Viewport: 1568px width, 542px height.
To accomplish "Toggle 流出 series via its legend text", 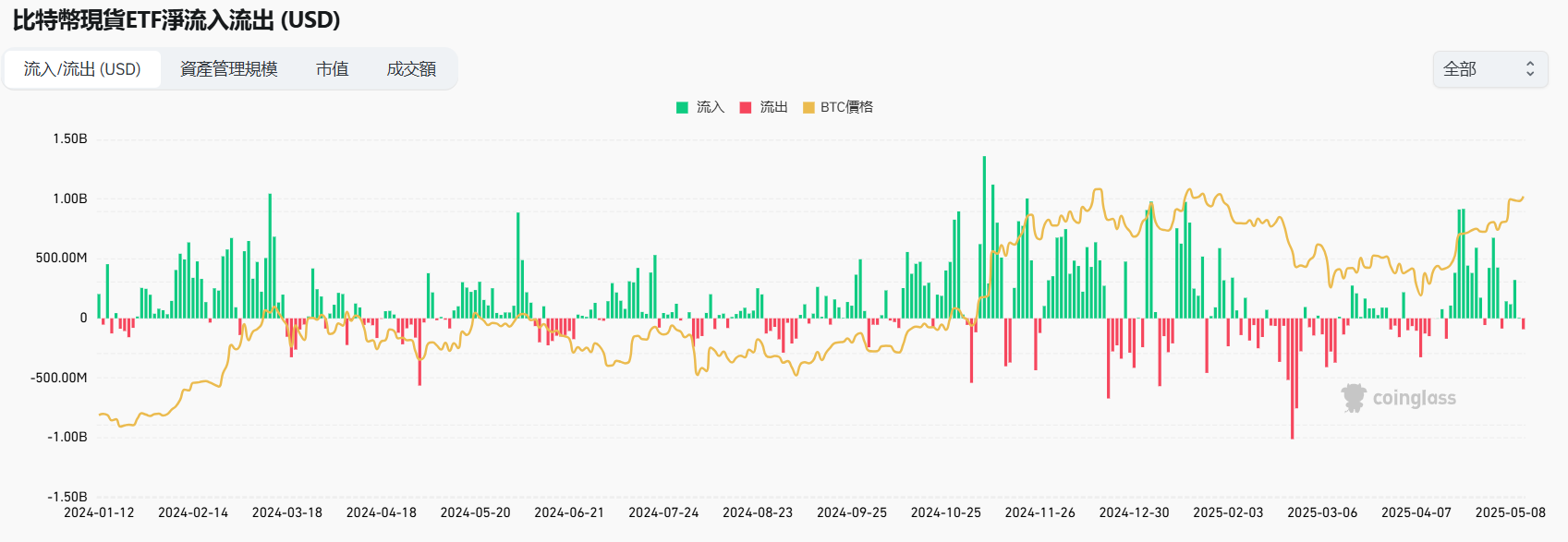I will pos(773,107).
